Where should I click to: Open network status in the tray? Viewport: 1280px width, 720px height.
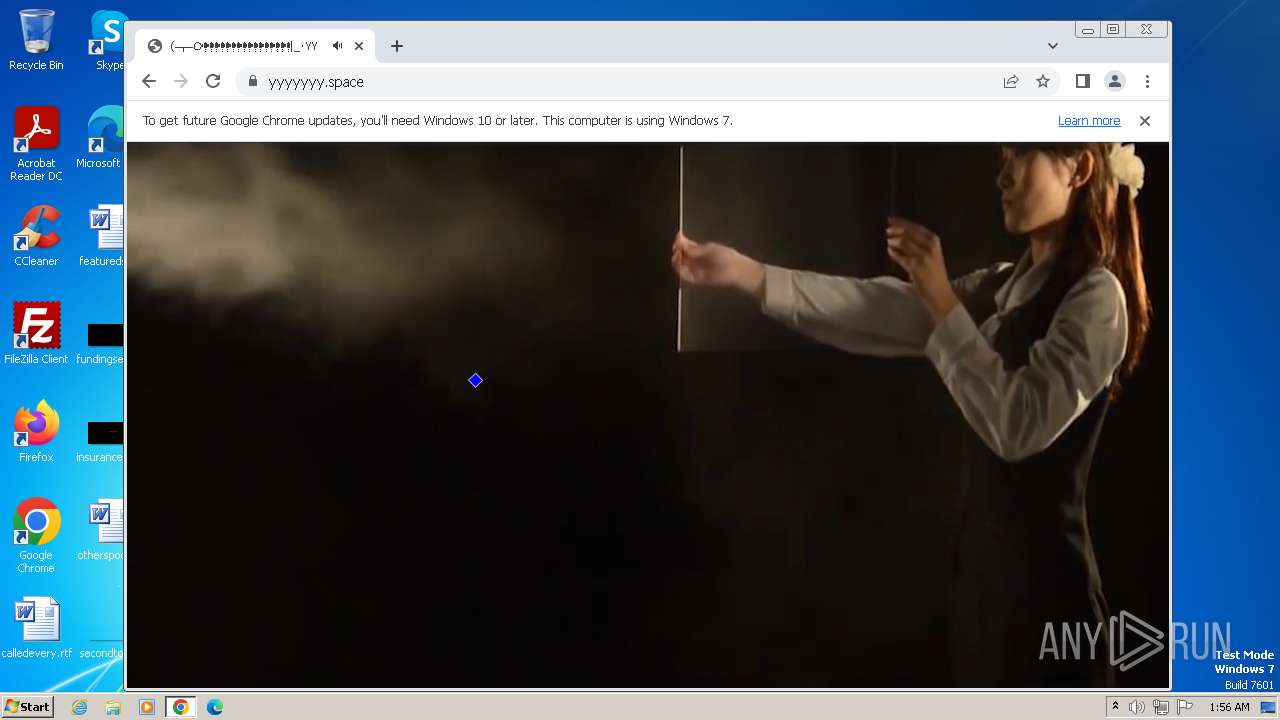pyautogui.click(x=1161, y=707)
